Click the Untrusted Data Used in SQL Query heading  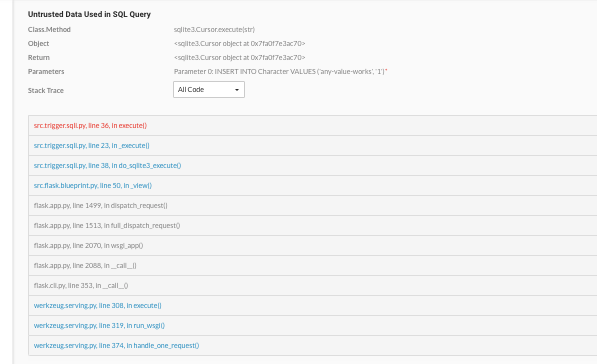click(89, 14)
